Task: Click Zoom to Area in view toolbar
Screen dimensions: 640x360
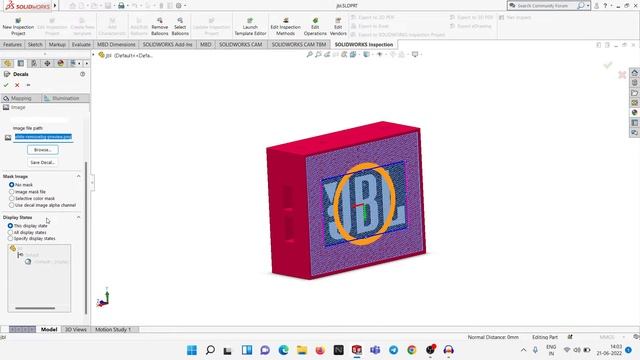Action: (x=318, y=54)
